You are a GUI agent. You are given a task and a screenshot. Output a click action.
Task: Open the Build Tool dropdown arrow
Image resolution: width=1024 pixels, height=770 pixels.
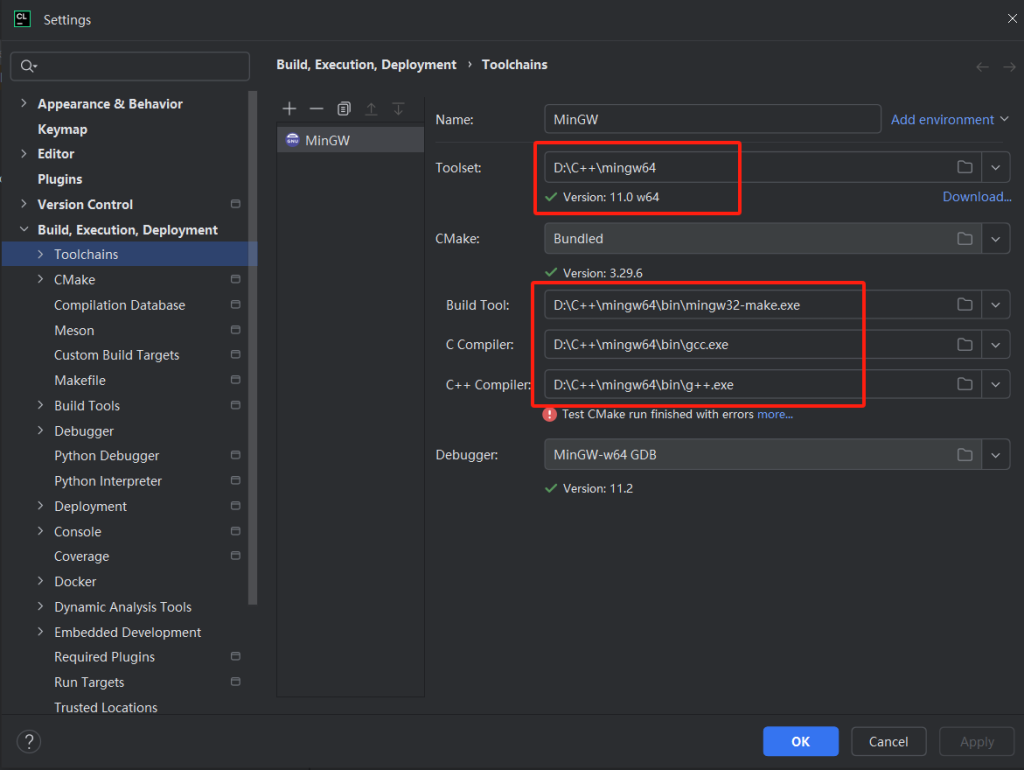pos(995,304)
